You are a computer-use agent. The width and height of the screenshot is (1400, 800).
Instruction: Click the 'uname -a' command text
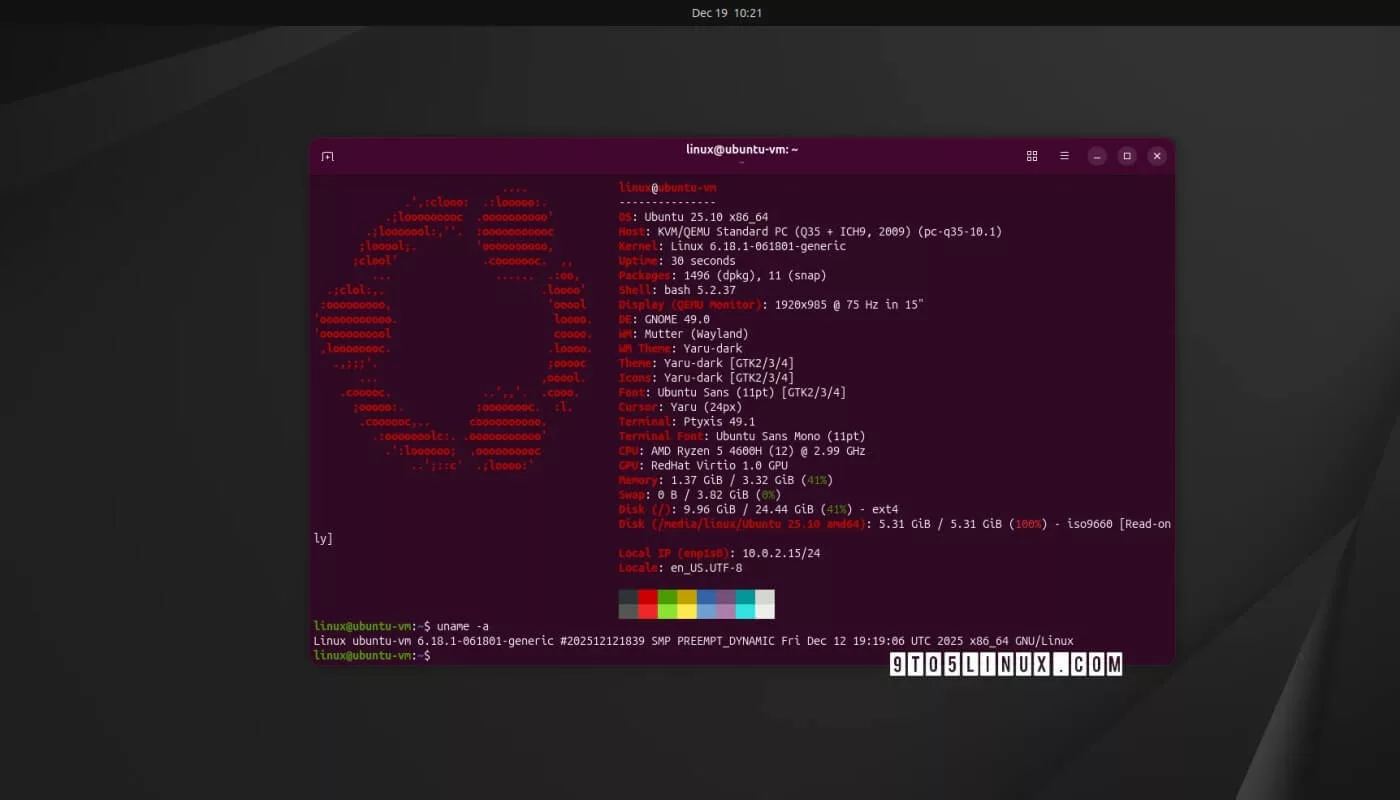click(x=462, y=626)
